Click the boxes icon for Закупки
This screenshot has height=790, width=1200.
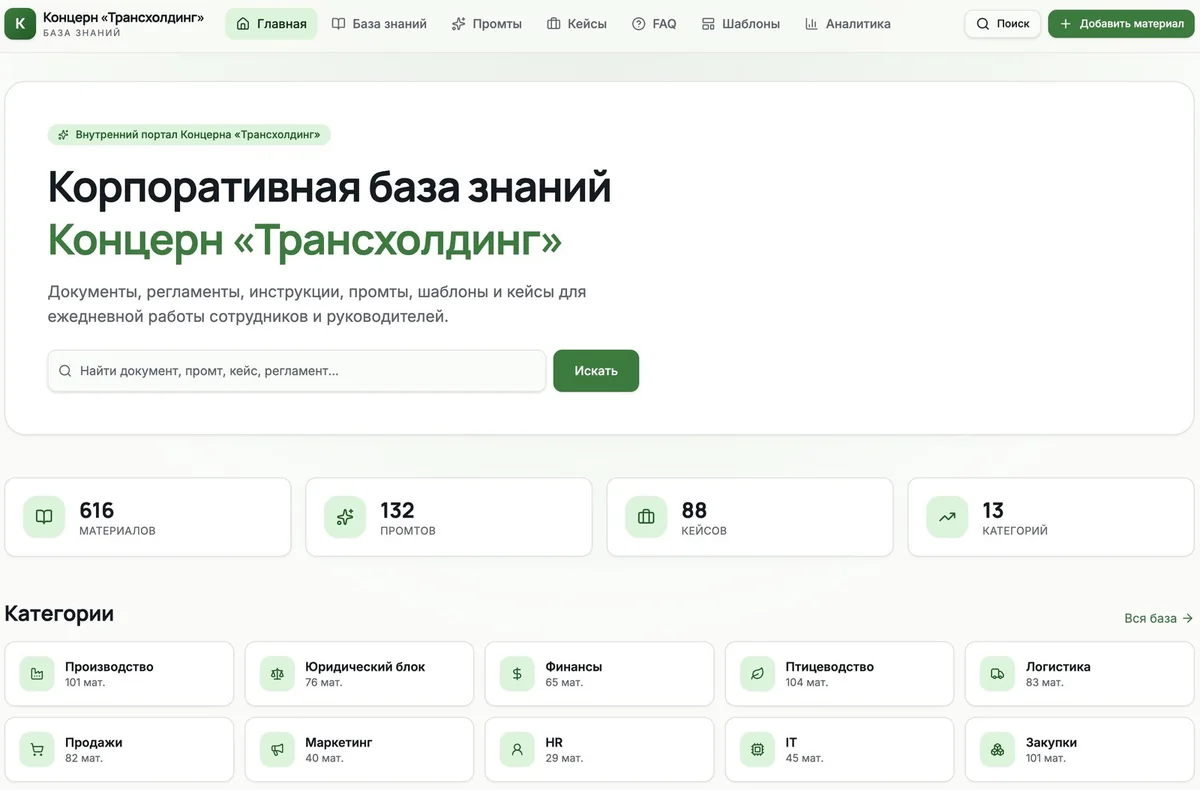coord(998,749)
